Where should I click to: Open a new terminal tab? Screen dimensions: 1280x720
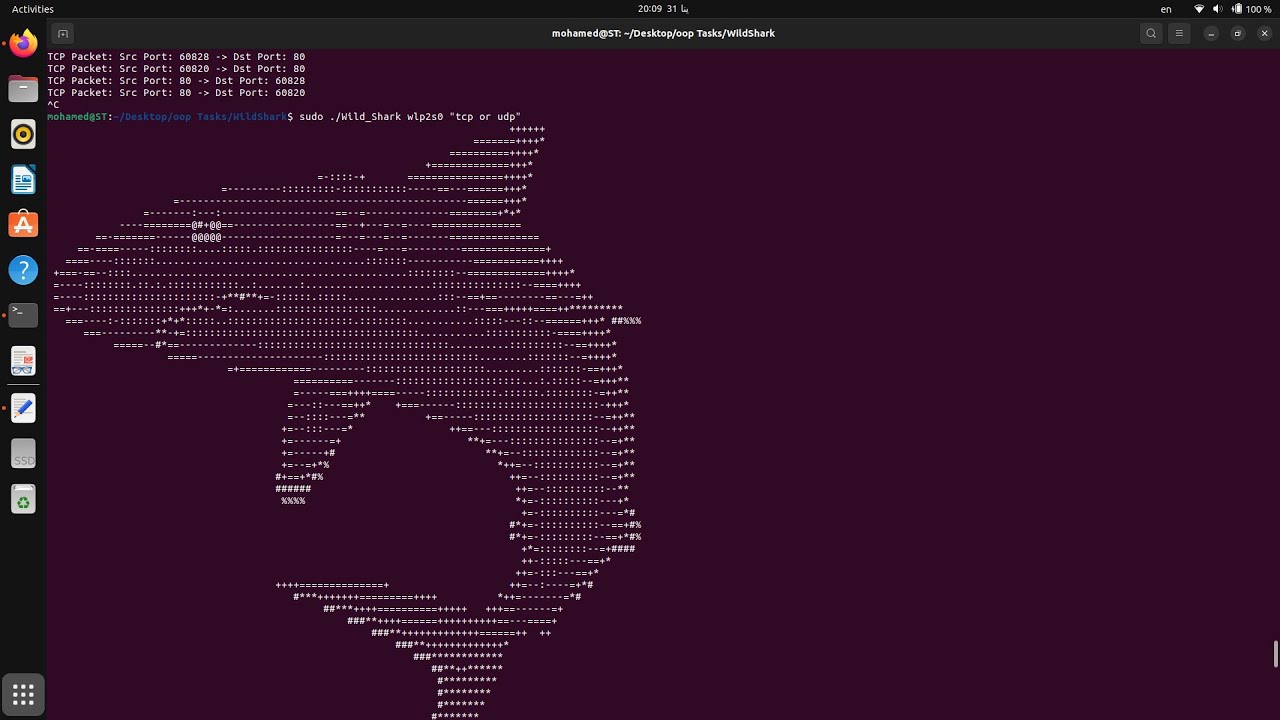pyautogui.click(x=62, y=33)
